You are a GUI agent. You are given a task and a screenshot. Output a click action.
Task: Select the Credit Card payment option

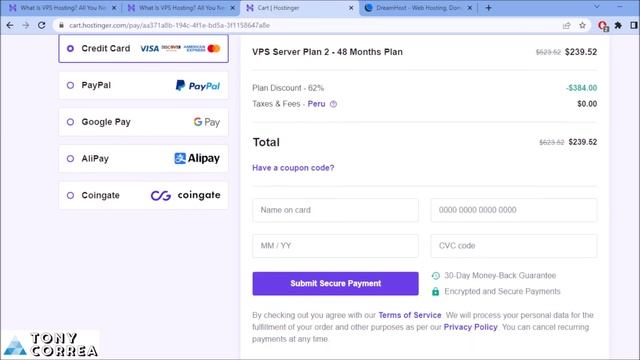pos(143,49)
